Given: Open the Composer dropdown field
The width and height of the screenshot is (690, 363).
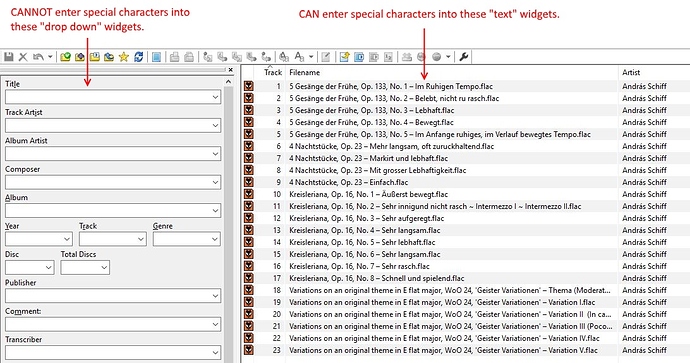Looking at the screenshot, I should click(x=113, y=182).
